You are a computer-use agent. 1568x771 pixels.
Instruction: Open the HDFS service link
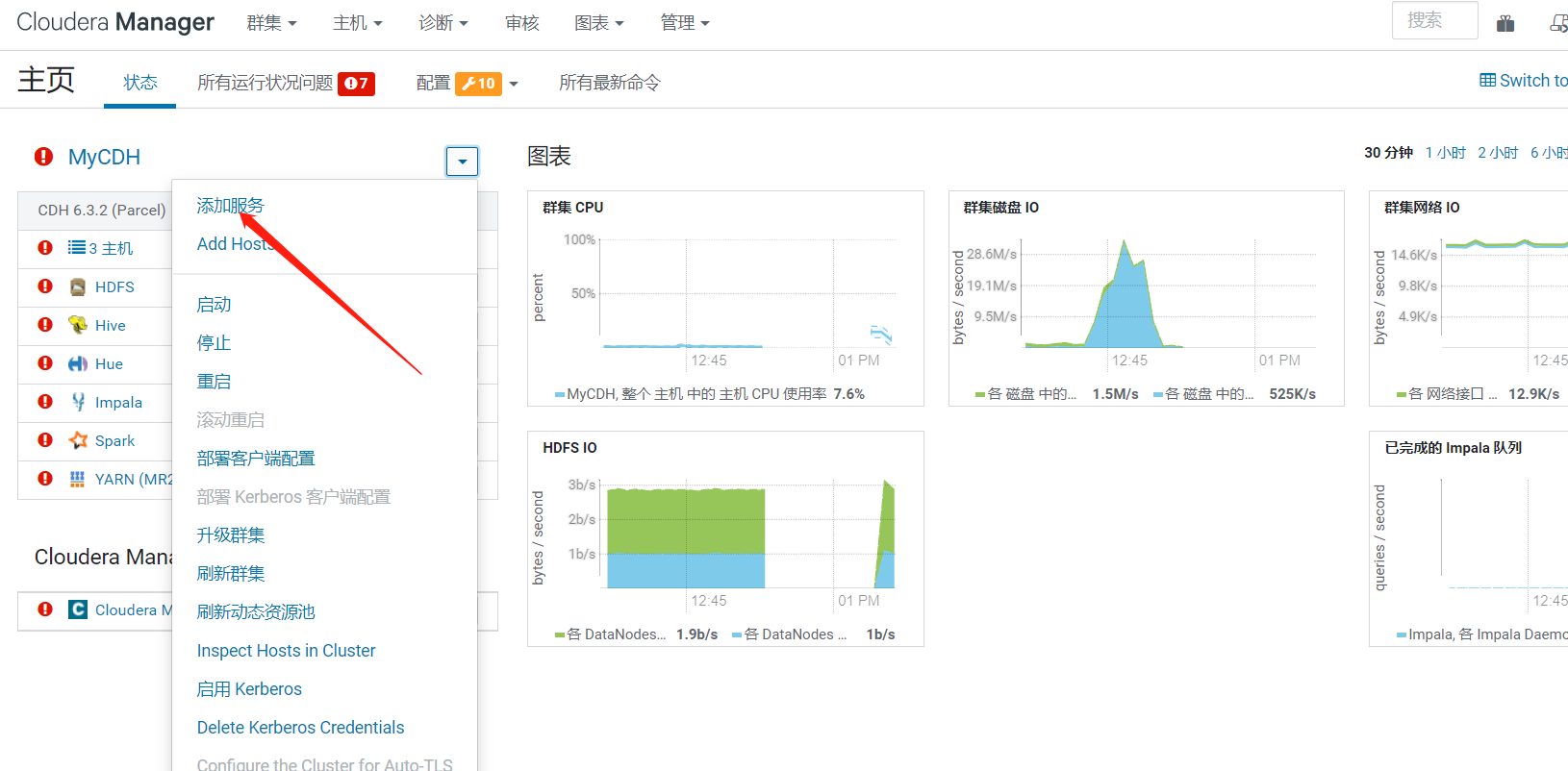click(114, 286)
